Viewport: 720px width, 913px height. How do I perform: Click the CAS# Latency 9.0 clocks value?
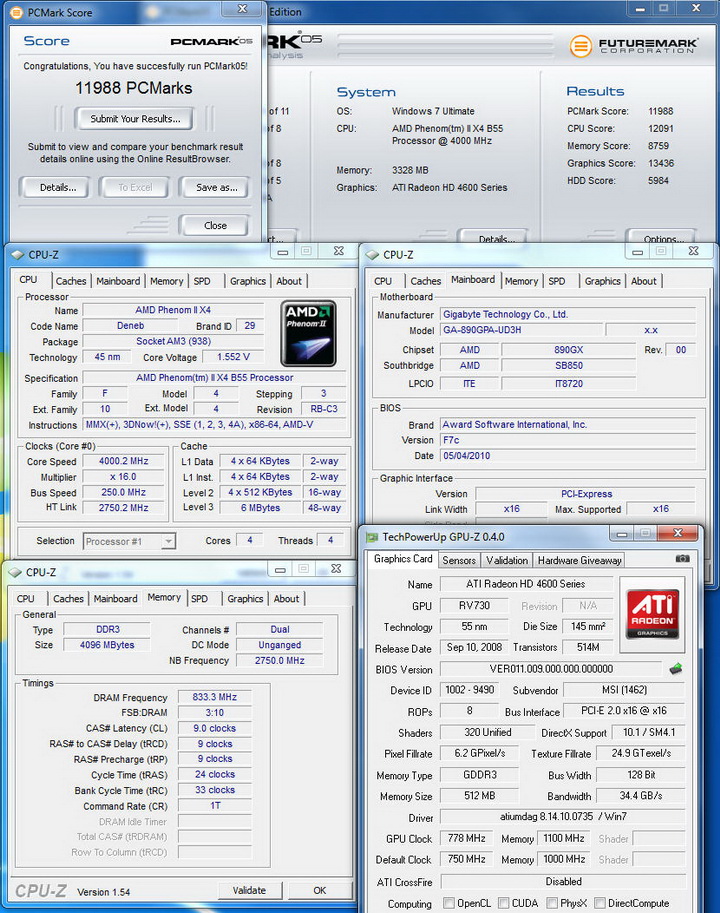click(215, 728)
